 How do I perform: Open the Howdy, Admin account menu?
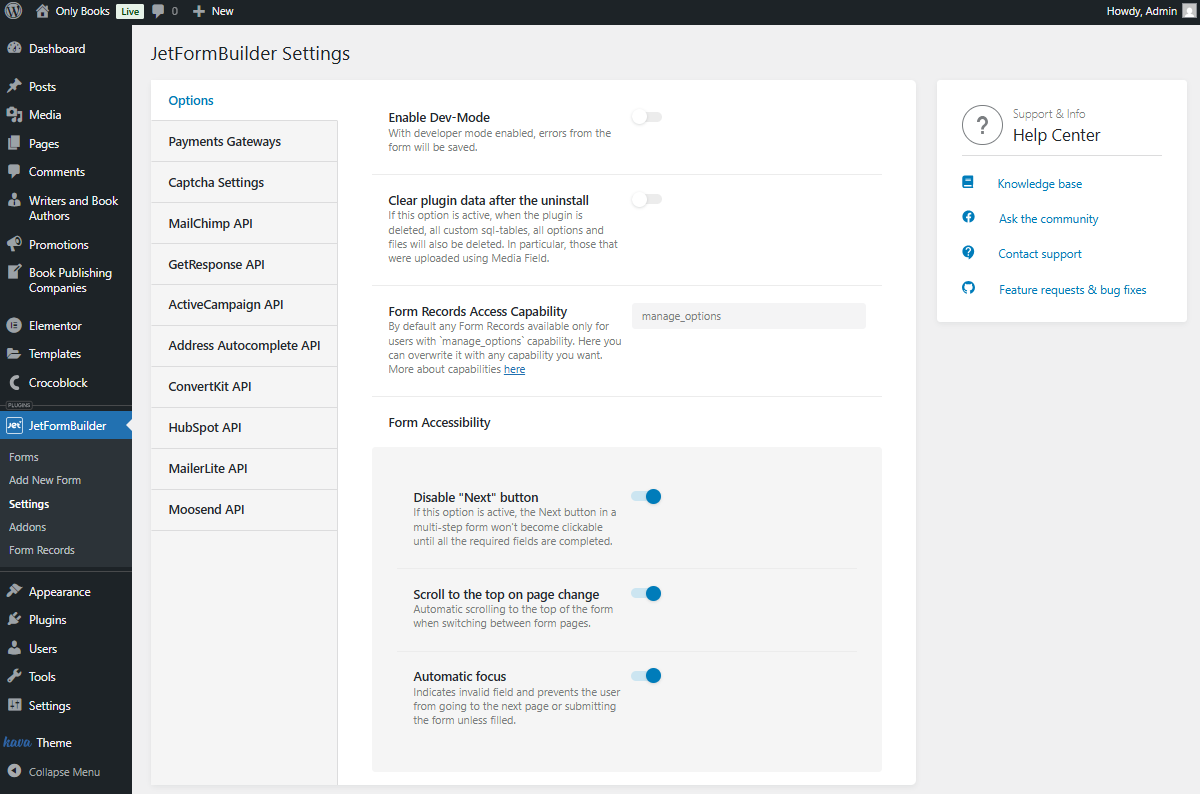[x=1144, y=11]
